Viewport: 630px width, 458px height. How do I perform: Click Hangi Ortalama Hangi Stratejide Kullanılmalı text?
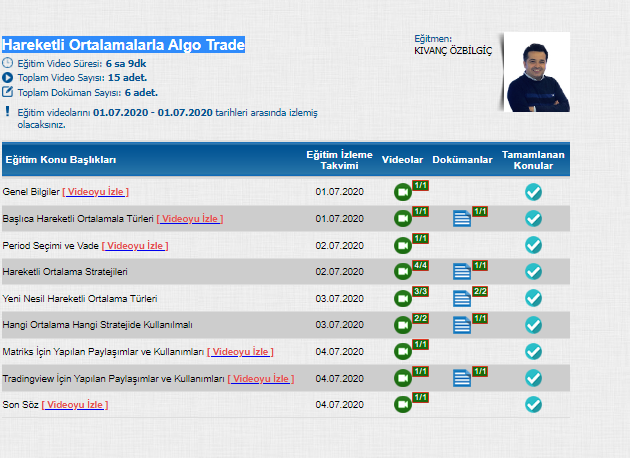(x=98, y=325)
